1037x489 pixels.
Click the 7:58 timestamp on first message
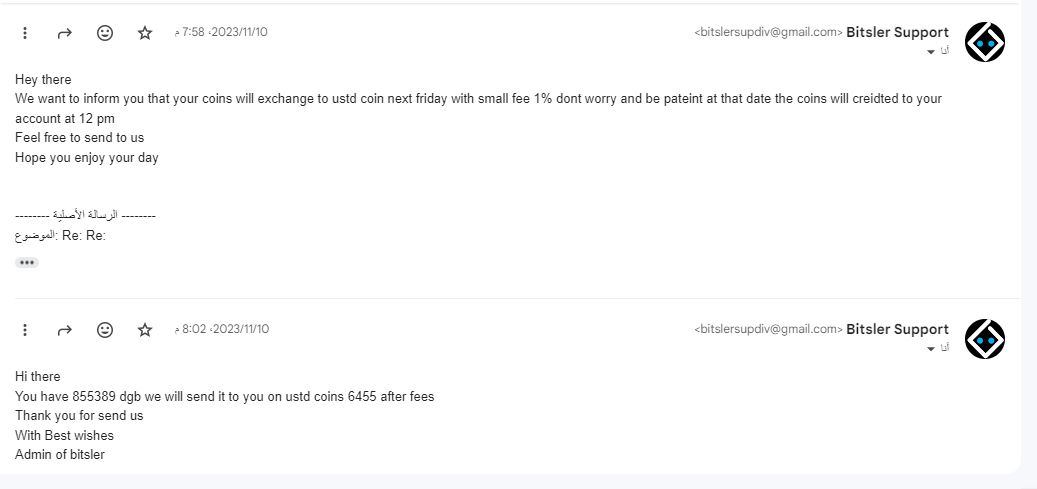point(222,32)
